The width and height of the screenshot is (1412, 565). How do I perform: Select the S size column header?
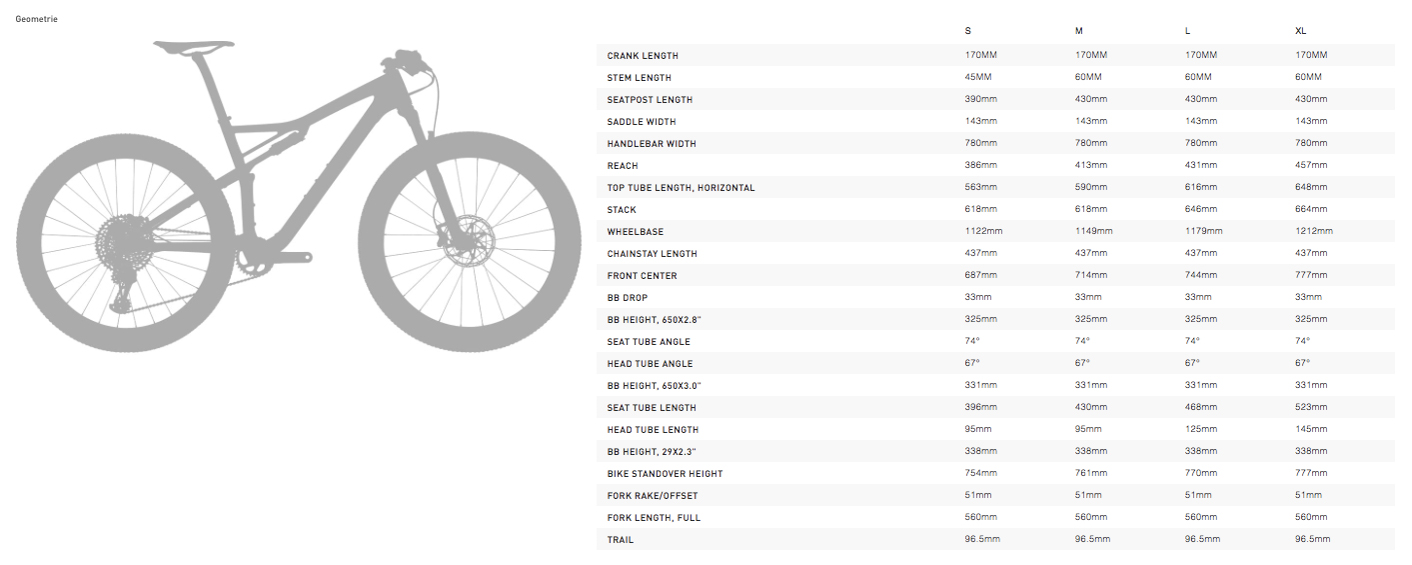pyautogui.click(x=968, y=32)
